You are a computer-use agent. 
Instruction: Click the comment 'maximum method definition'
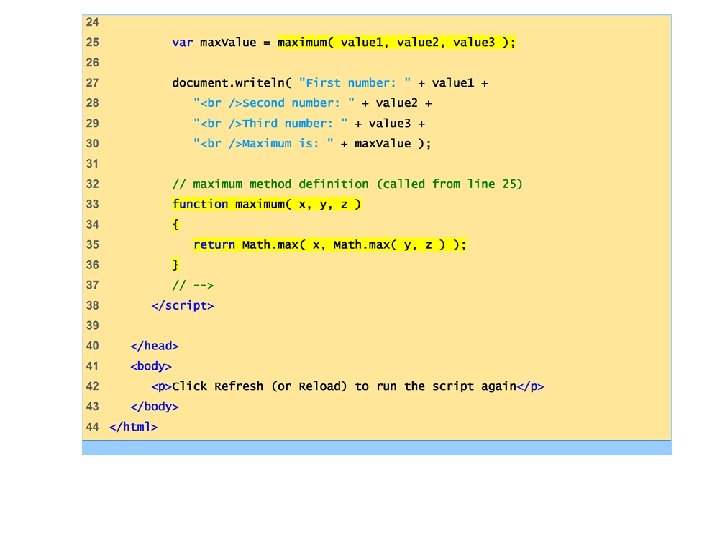280,184
